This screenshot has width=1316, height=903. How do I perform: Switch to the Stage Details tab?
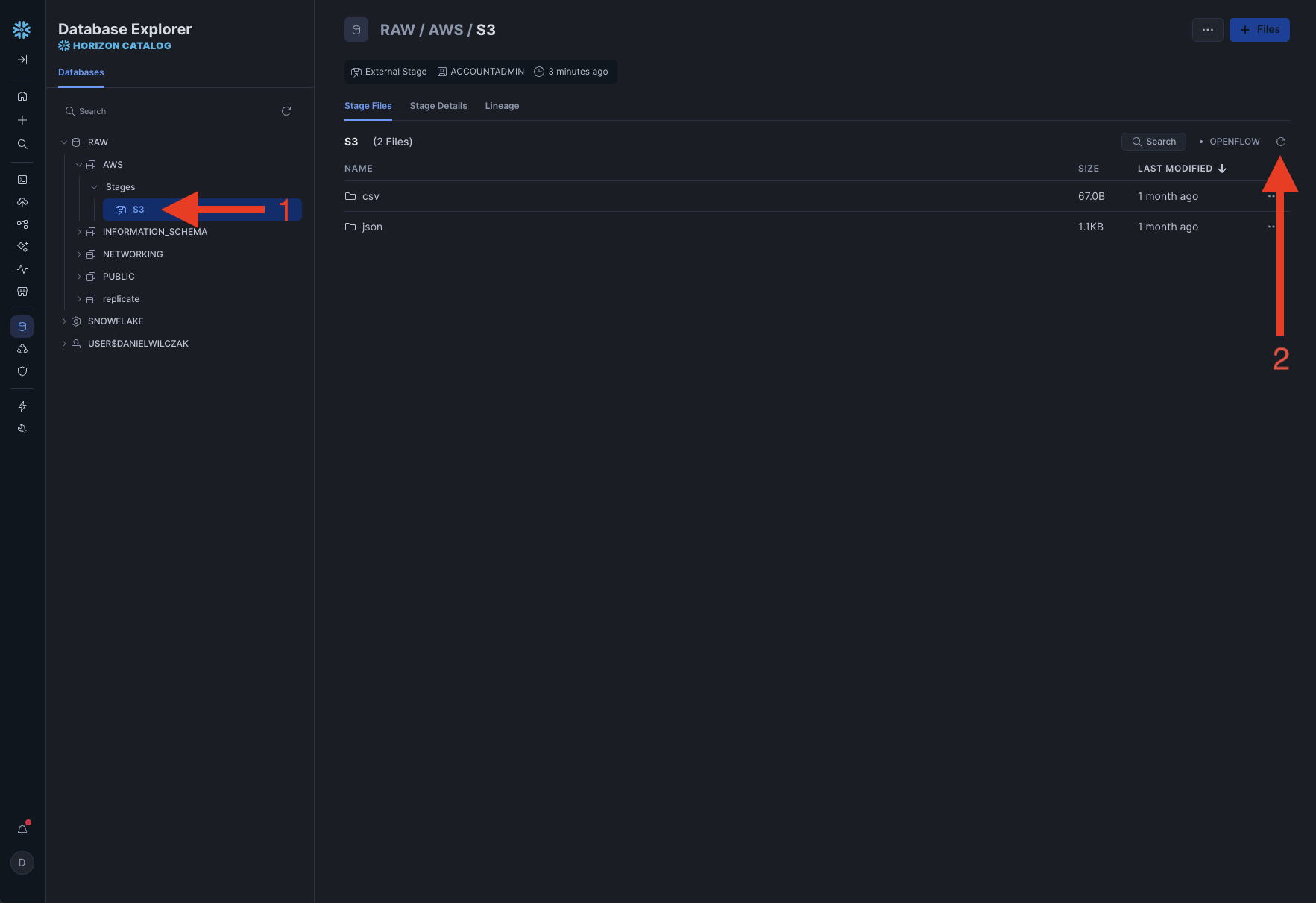[x=438, y=106]
